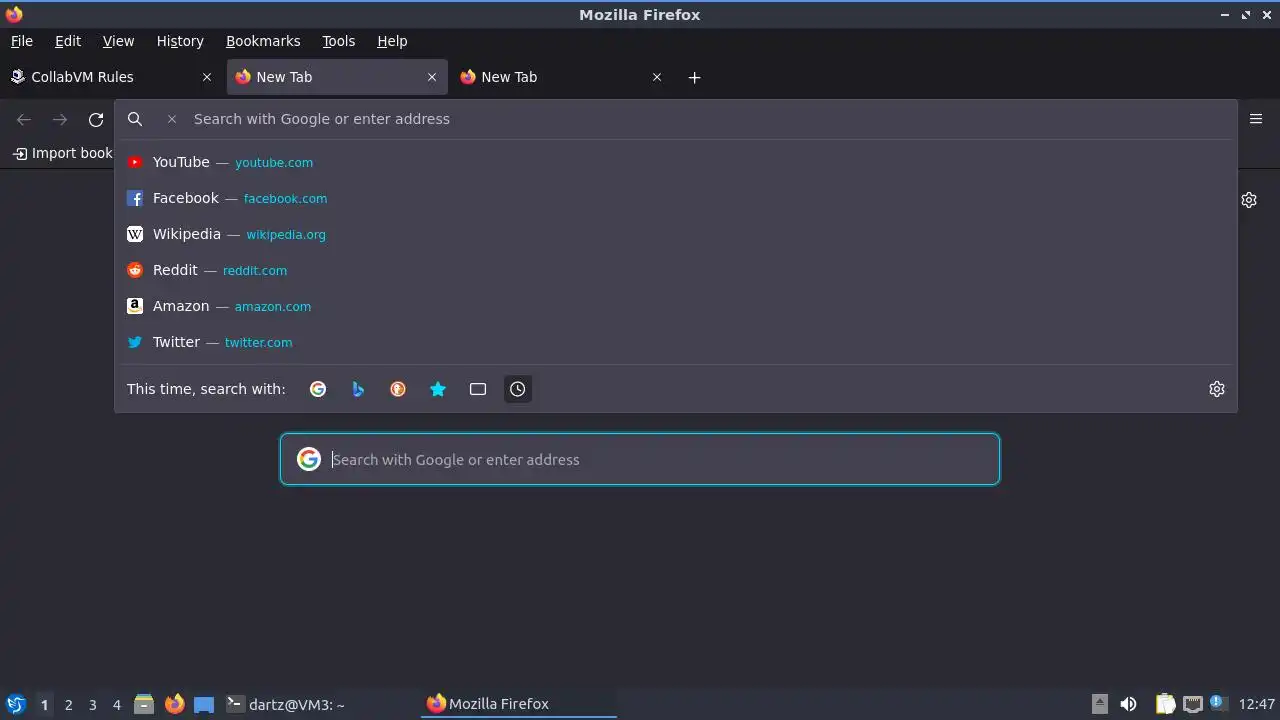Close the active New Tab
Image resolution: width=1280 pixels, height=720 pixels.
pyautogui.click(x=432, y=77)
